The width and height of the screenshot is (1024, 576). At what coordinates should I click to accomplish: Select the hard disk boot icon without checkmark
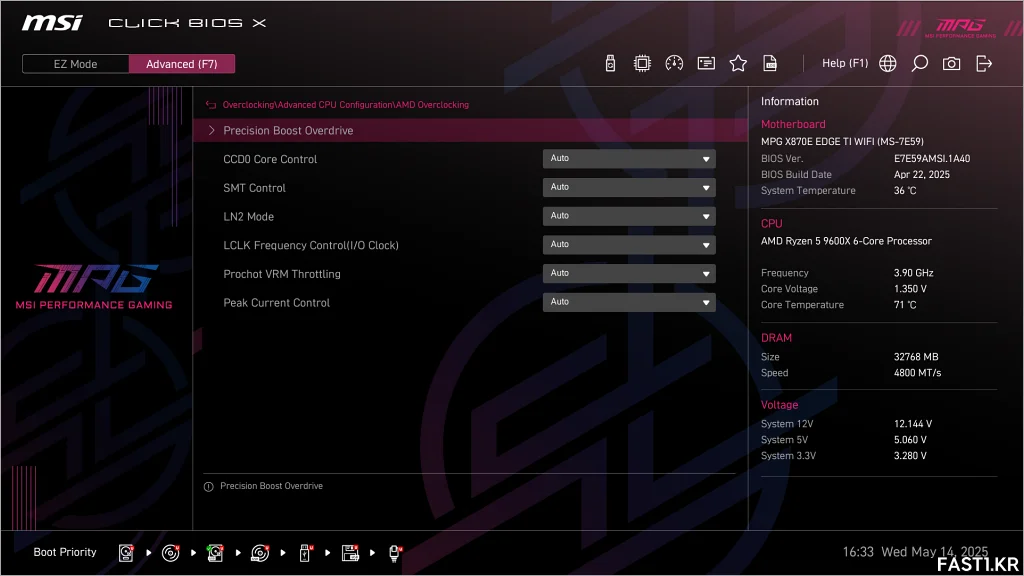[x=126, y=553]
